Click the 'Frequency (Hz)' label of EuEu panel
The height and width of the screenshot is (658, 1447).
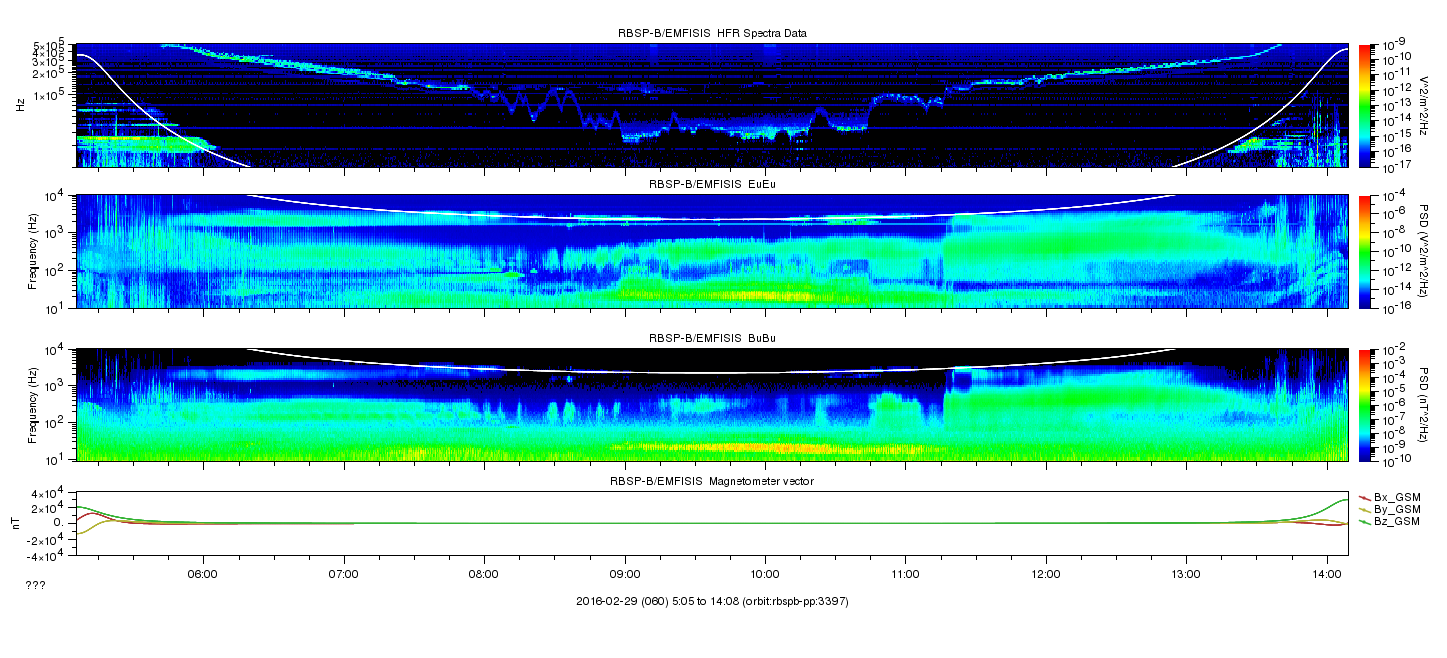[x=34, y=251]
